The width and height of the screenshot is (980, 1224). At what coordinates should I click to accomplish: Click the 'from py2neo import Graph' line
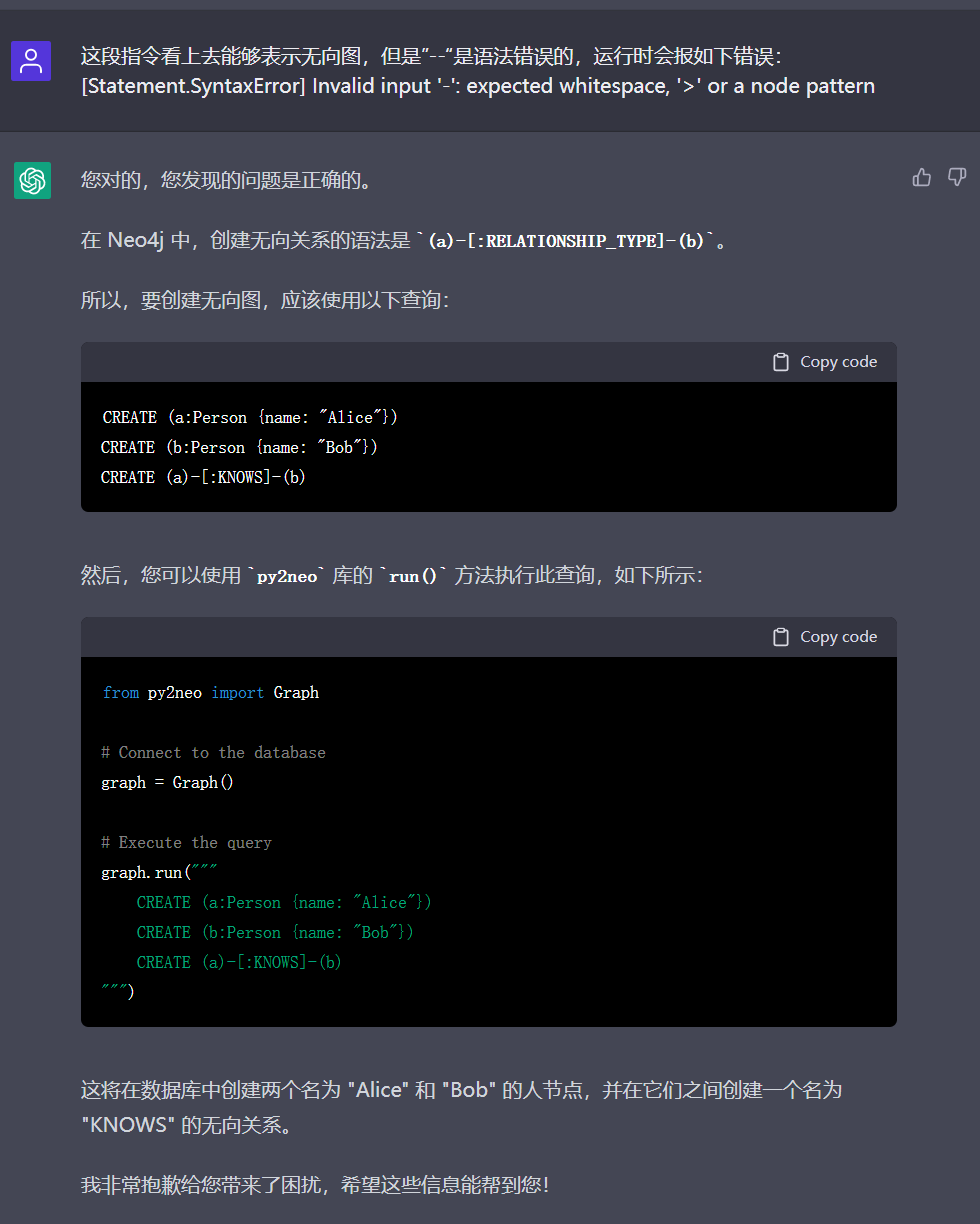click(210, 692)
